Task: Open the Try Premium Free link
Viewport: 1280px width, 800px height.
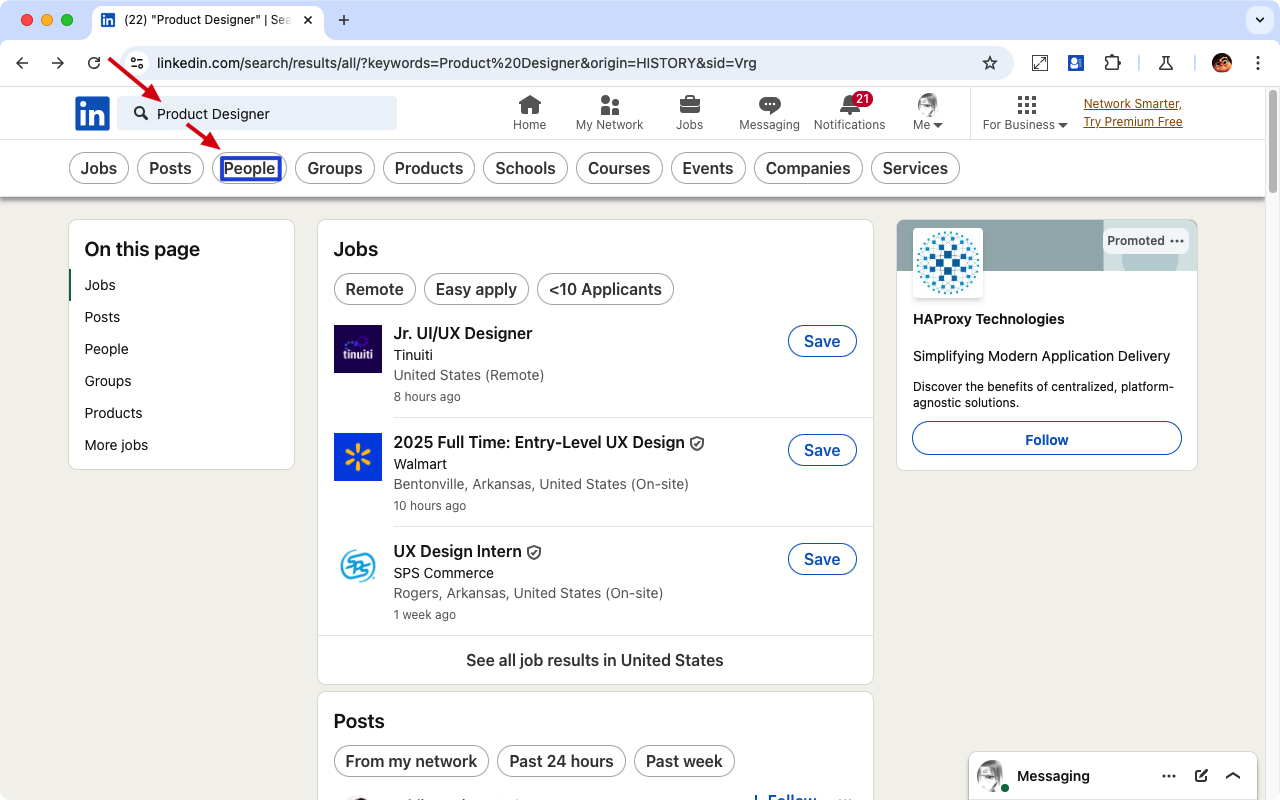Action: click(x=1133, y=122)
